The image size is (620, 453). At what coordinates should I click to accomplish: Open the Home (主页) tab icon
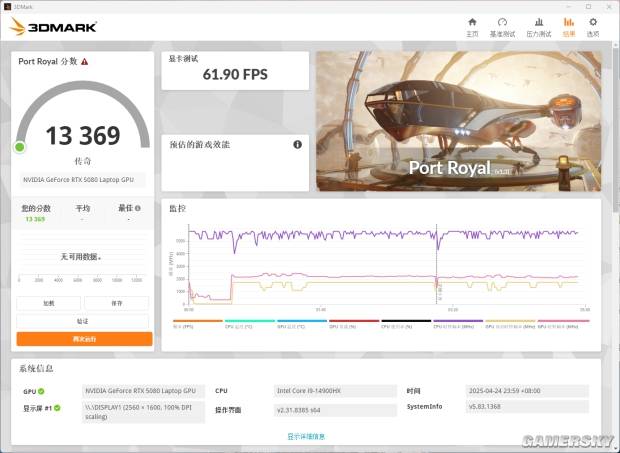tap(472, 22)
